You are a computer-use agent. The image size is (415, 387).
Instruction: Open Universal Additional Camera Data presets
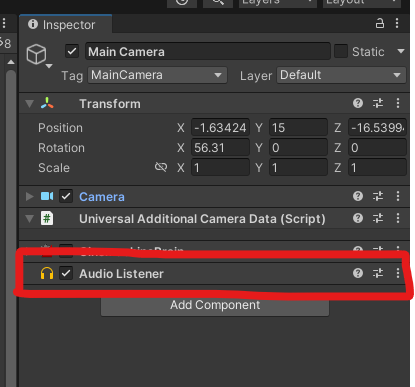click(378, 218)
